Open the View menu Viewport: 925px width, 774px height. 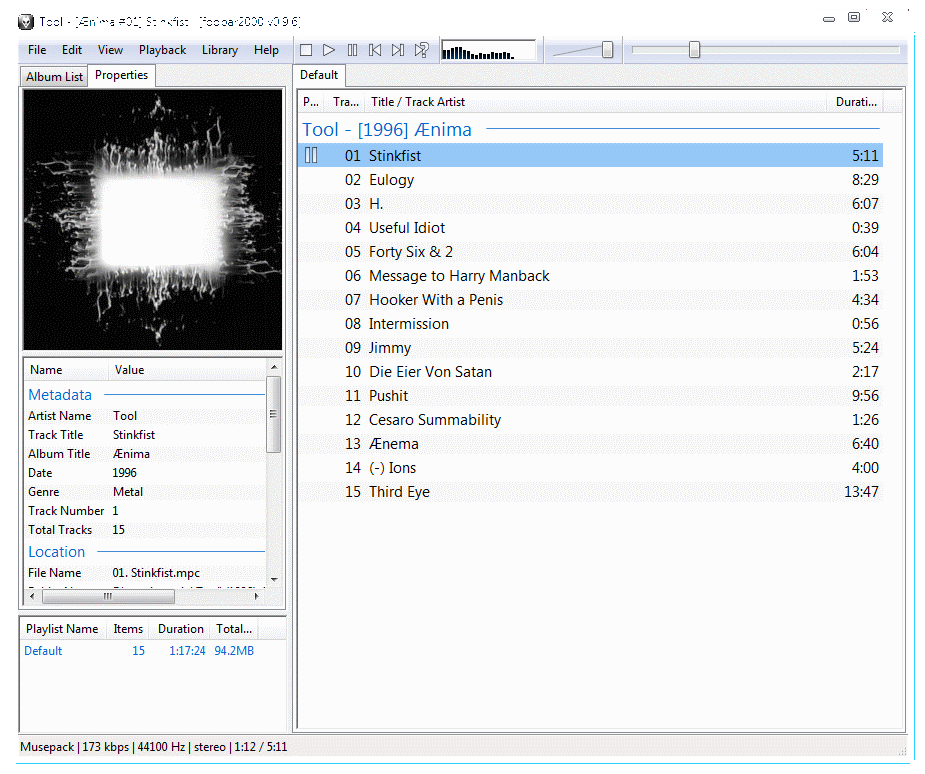110,50
